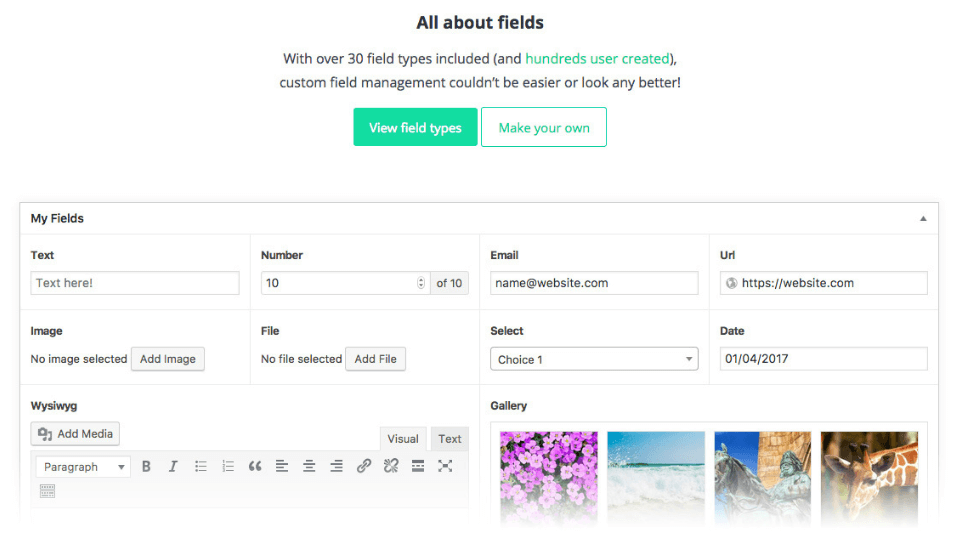960x540 pixels.
Task: Select the giraffe gallery thumbnail
Action: click(x=869, y=479)
